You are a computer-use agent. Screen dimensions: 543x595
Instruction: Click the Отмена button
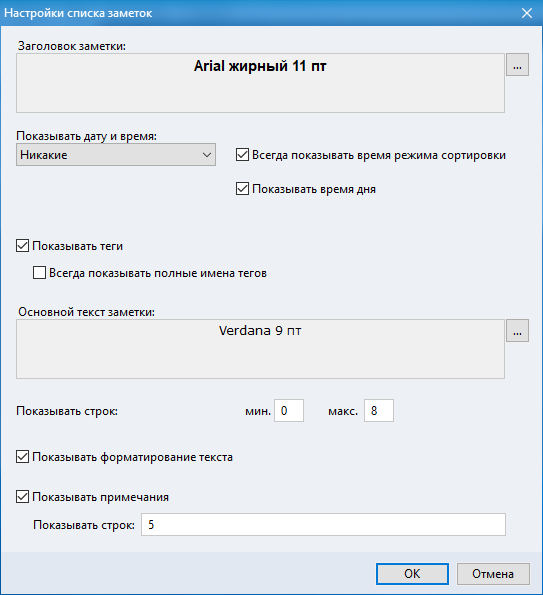point(493,573)
